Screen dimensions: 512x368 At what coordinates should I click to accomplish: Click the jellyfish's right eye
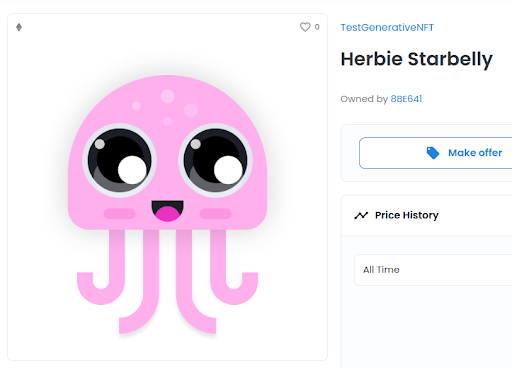point(216,160)
